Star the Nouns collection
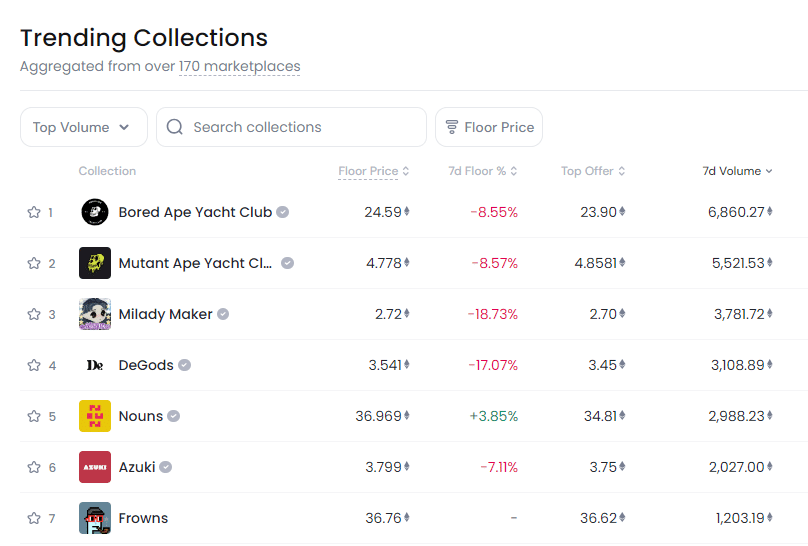808x546 pixels. pos(34,416)
